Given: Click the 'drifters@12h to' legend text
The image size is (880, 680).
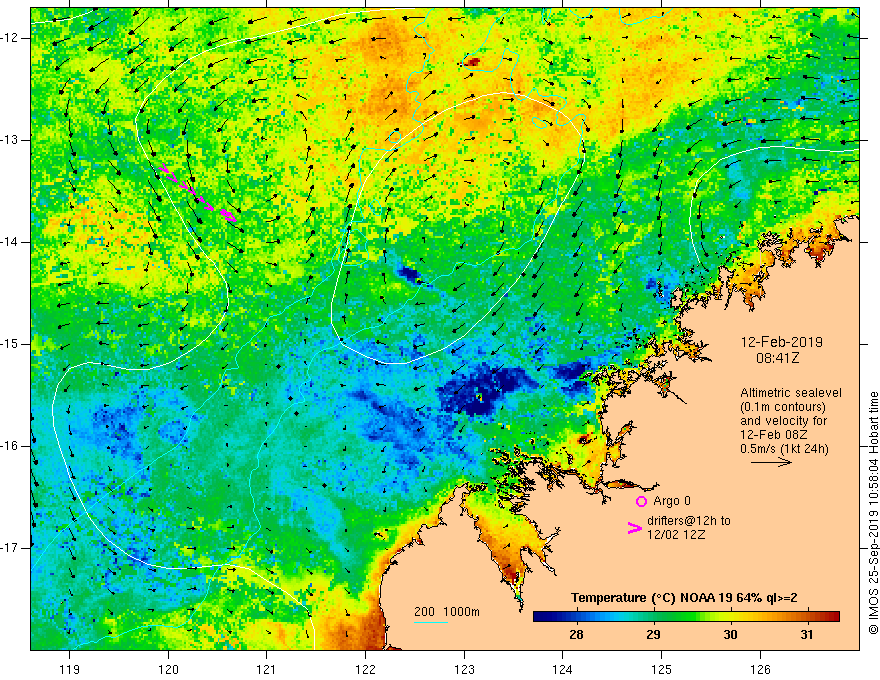Looking at the screenshot, I should pos(689,521).
